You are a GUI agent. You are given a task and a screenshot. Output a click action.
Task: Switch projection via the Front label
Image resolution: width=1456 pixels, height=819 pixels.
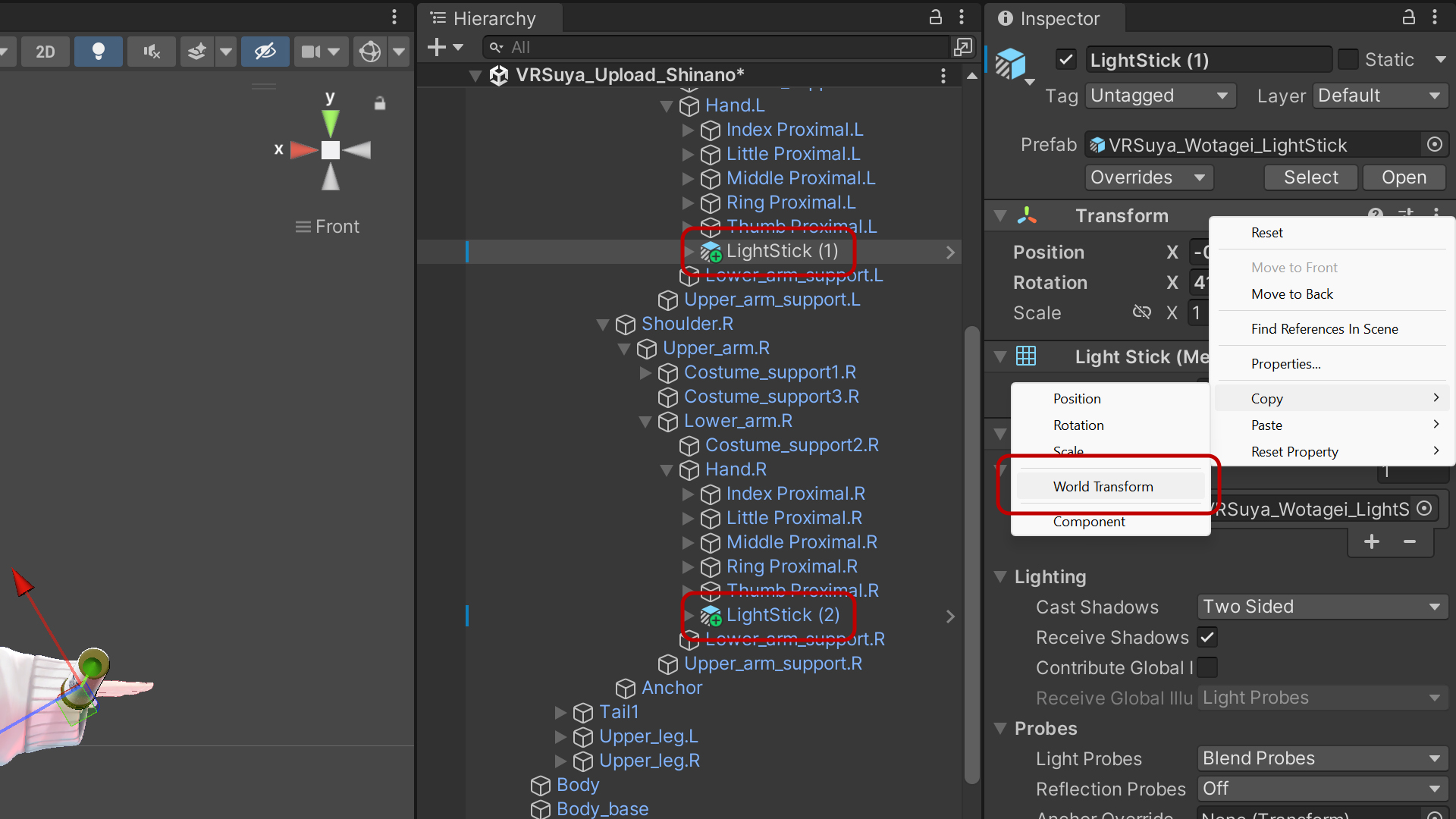click(337, 227)
